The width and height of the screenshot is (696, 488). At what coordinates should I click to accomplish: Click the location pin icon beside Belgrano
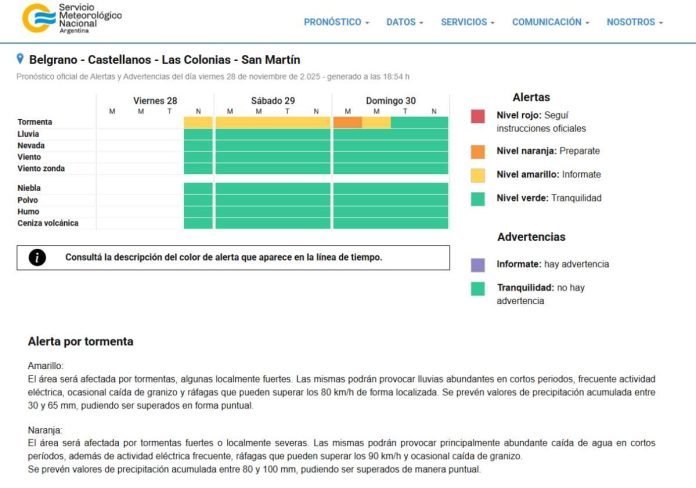21,59
